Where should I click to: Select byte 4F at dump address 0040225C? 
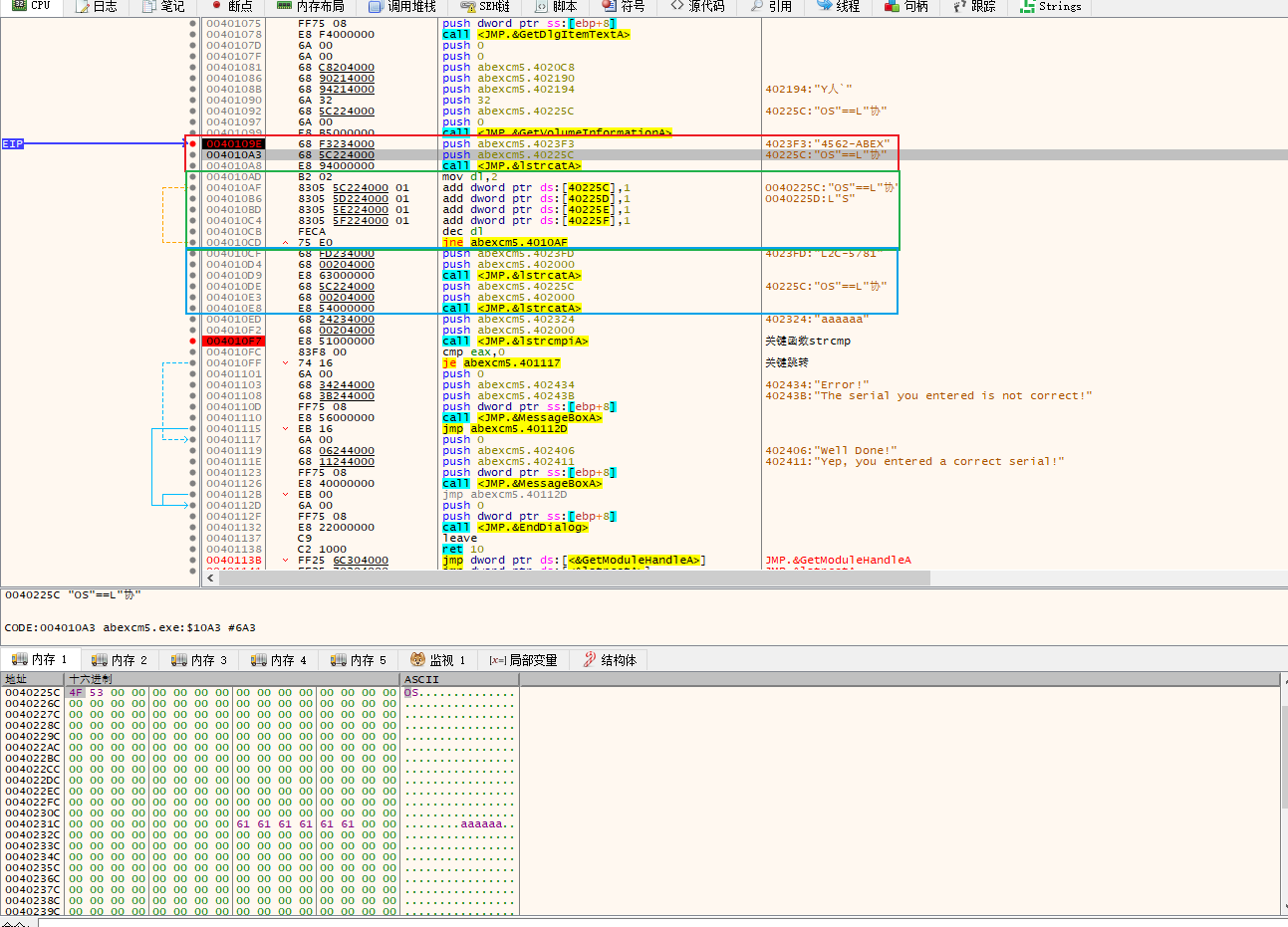(x=76, y=692)
